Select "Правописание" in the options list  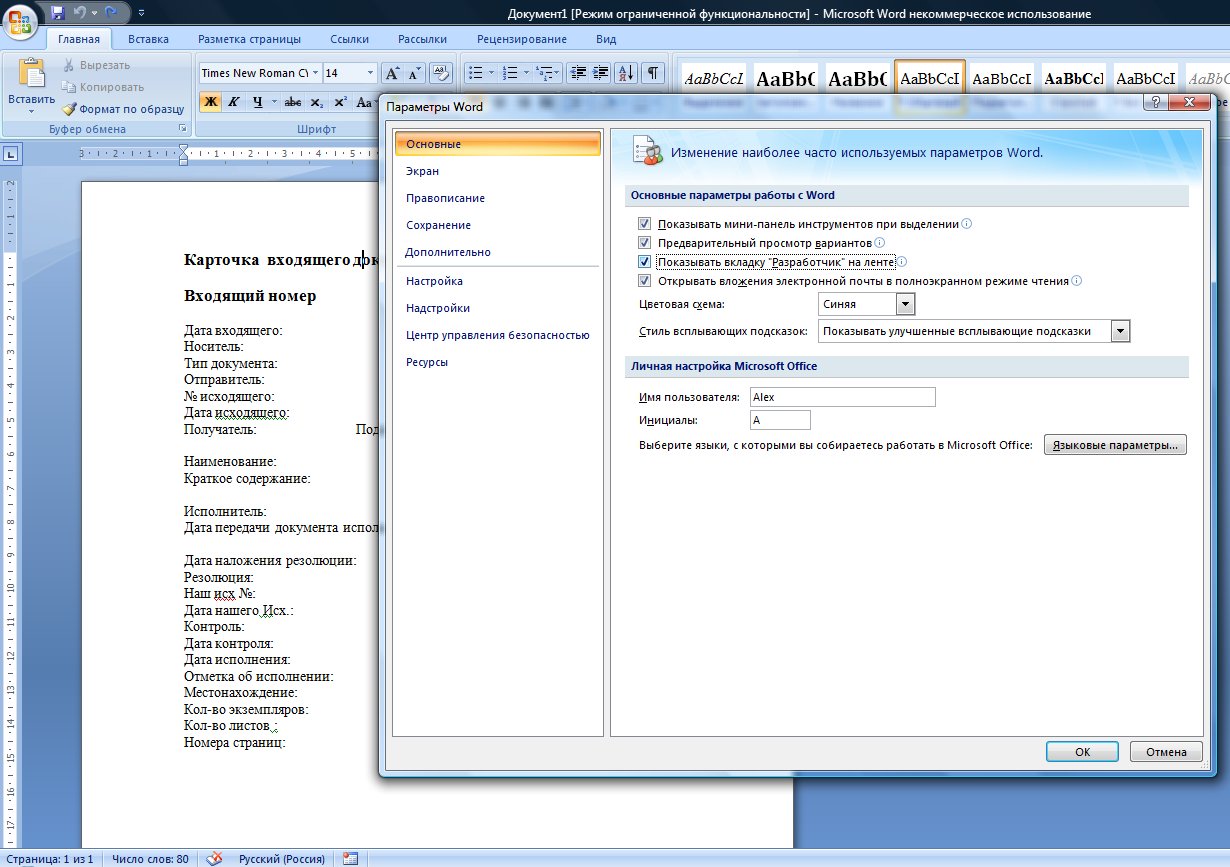445,198
